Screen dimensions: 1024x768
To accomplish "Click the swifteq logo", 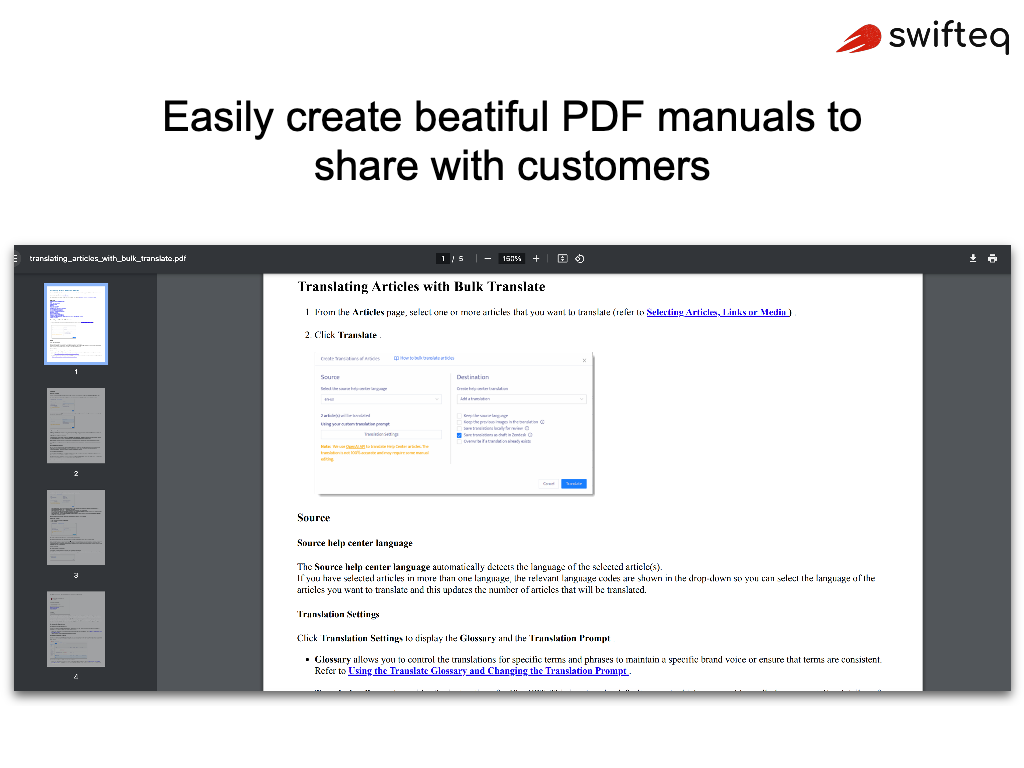I will pyautogui.click(x=922, y=39).
